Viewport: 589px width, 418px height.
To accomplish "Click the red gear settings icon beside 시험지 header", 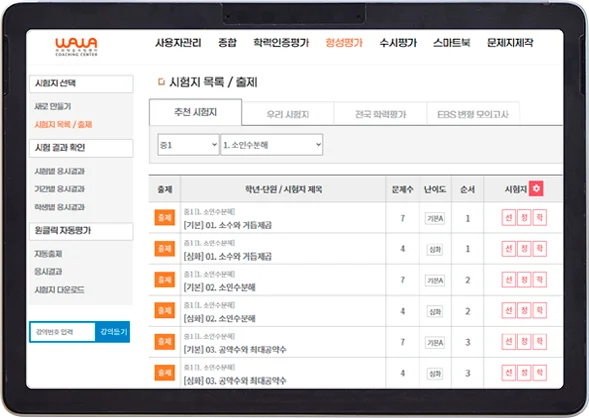I will 536,189.
